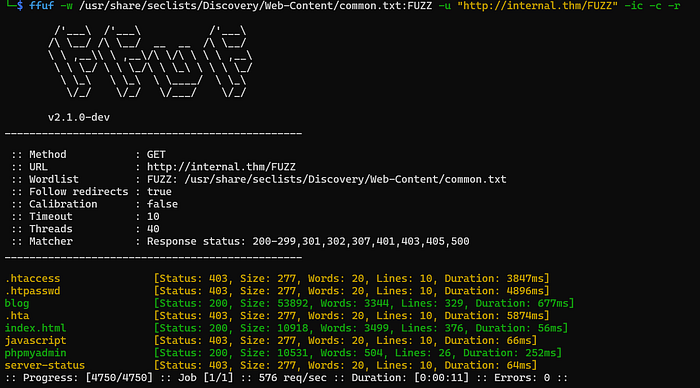Click the quoted URL "http://internal.thm/FUZZ" in command
Screen dimensions: 700x388
(x=537, y=6)
